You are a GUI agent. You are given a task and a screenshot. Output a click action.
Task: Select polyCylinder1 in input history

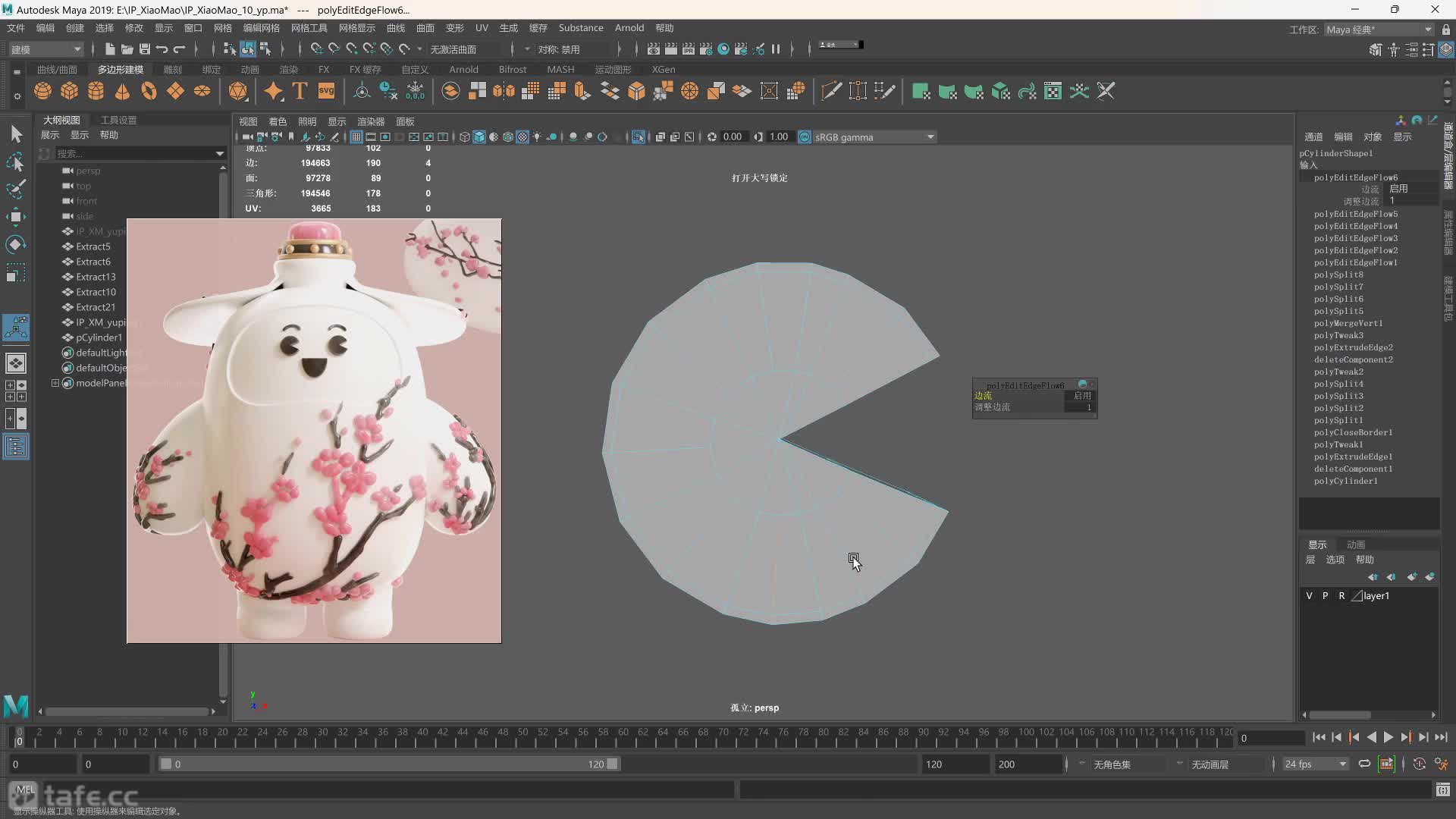[1346, 482]
